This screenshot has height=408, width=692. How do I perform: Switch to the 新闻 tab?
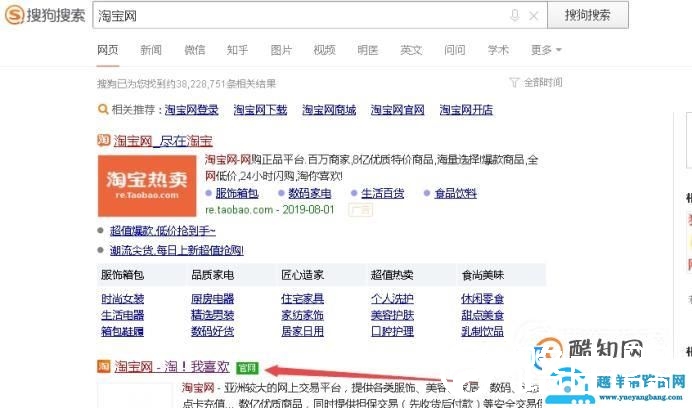151,50
